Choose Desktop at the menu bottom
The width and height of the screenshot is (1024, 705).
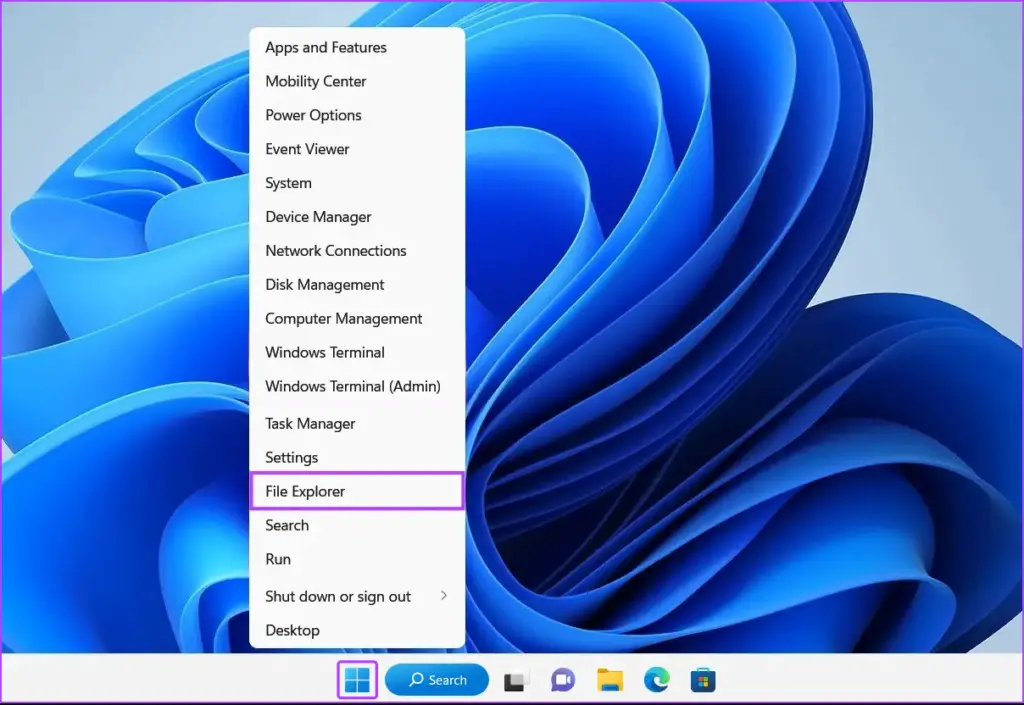(x=292, y=630)
